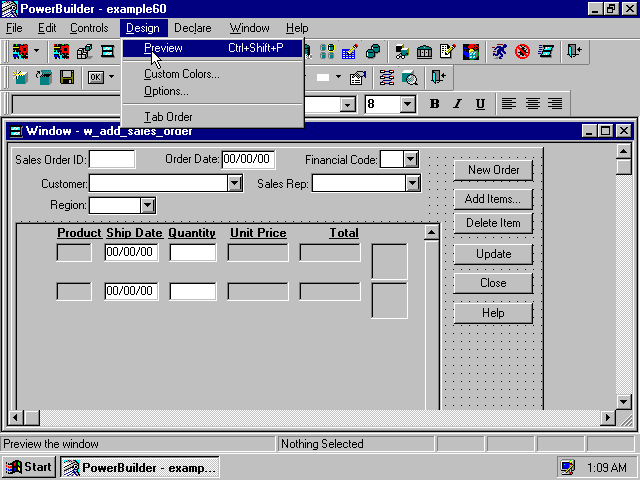640x480 pixels.
Task: Click the colorful Browser icon
Action: (470, 51)
